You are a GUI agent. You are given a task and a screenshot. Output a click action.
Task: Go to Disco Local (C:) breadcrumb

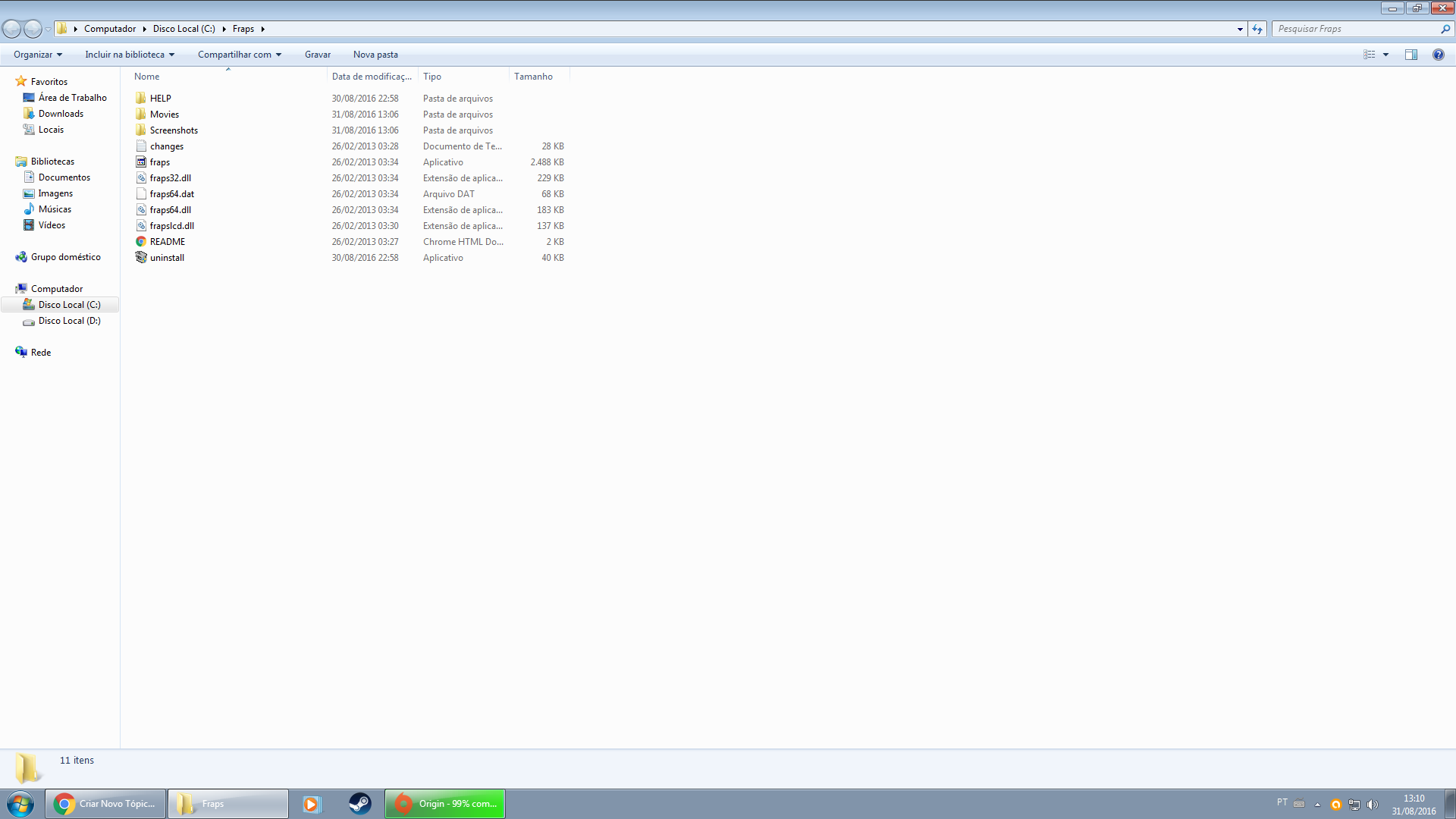click(184, 29)
